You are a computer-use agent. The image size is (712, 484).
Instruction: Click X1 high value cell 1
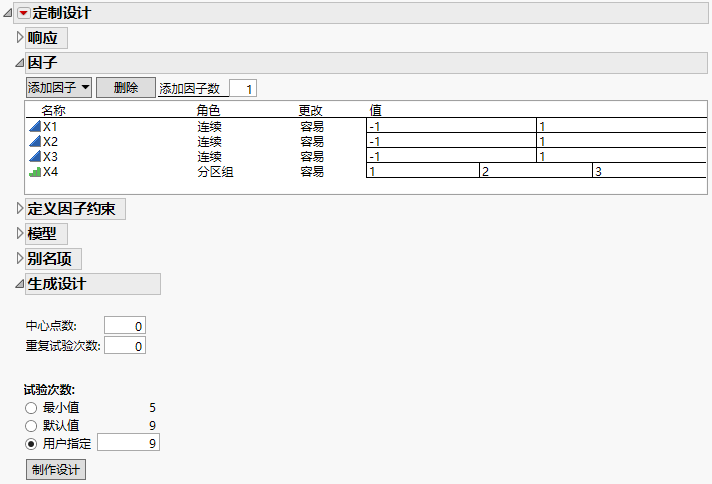621,126
